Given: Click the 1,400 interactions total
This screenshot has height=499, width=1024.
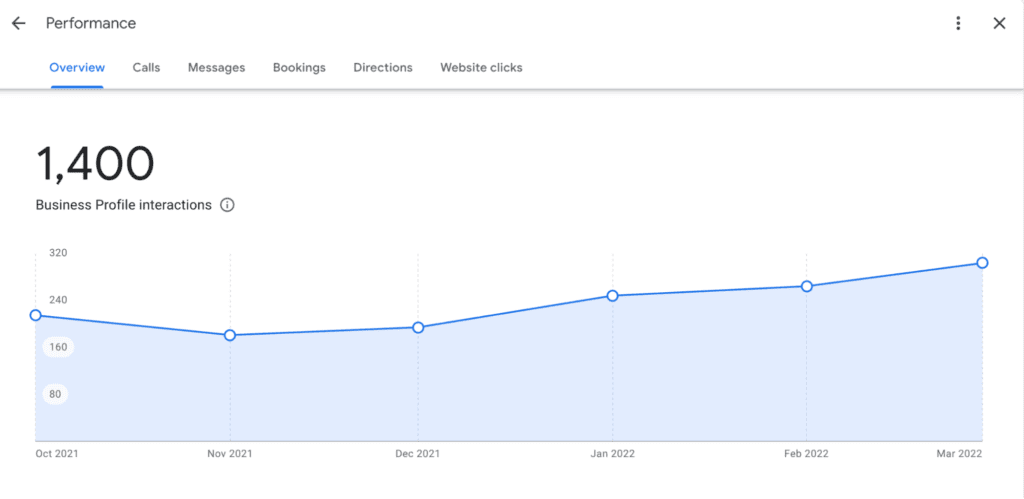Looking at the screenshot, I should 95,164.
